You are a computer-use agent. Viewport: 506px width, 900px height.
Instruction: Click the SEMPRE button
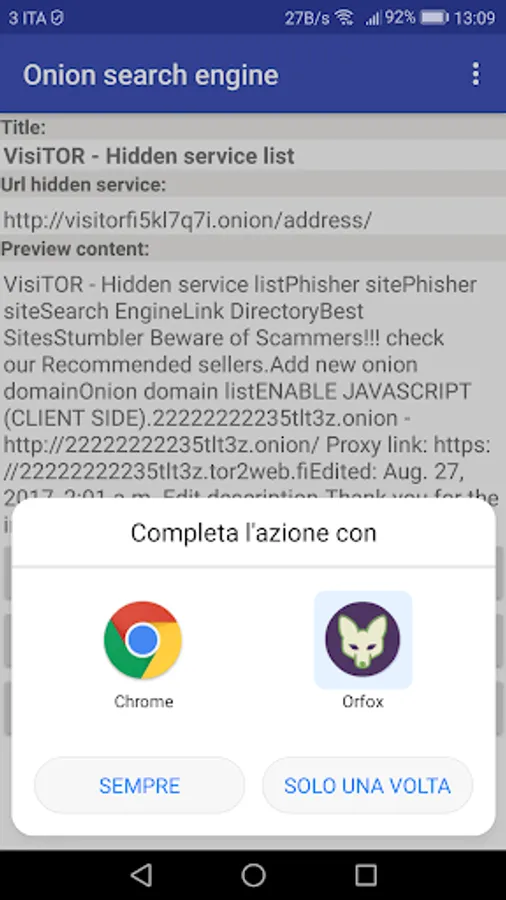click(139, 785)
